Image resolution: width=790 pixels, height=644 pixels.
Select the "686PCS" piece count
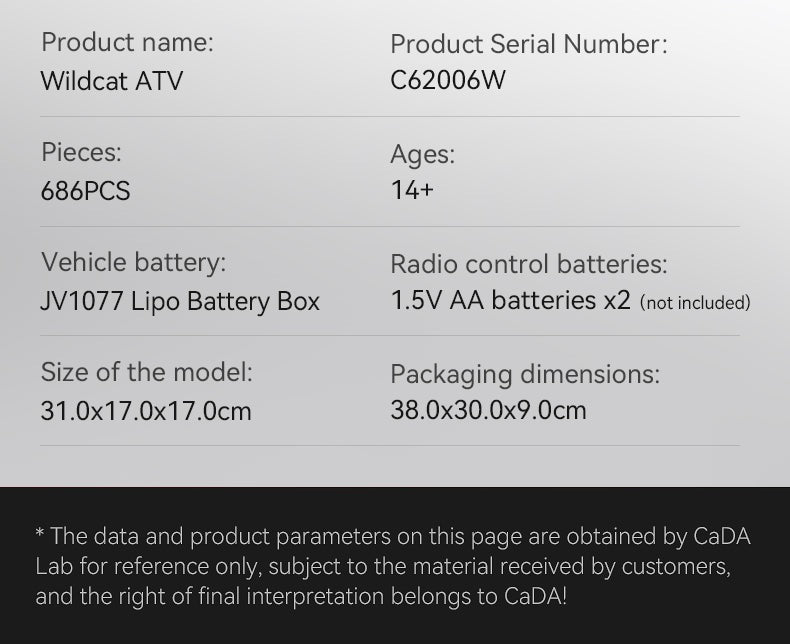coord(86,191)
